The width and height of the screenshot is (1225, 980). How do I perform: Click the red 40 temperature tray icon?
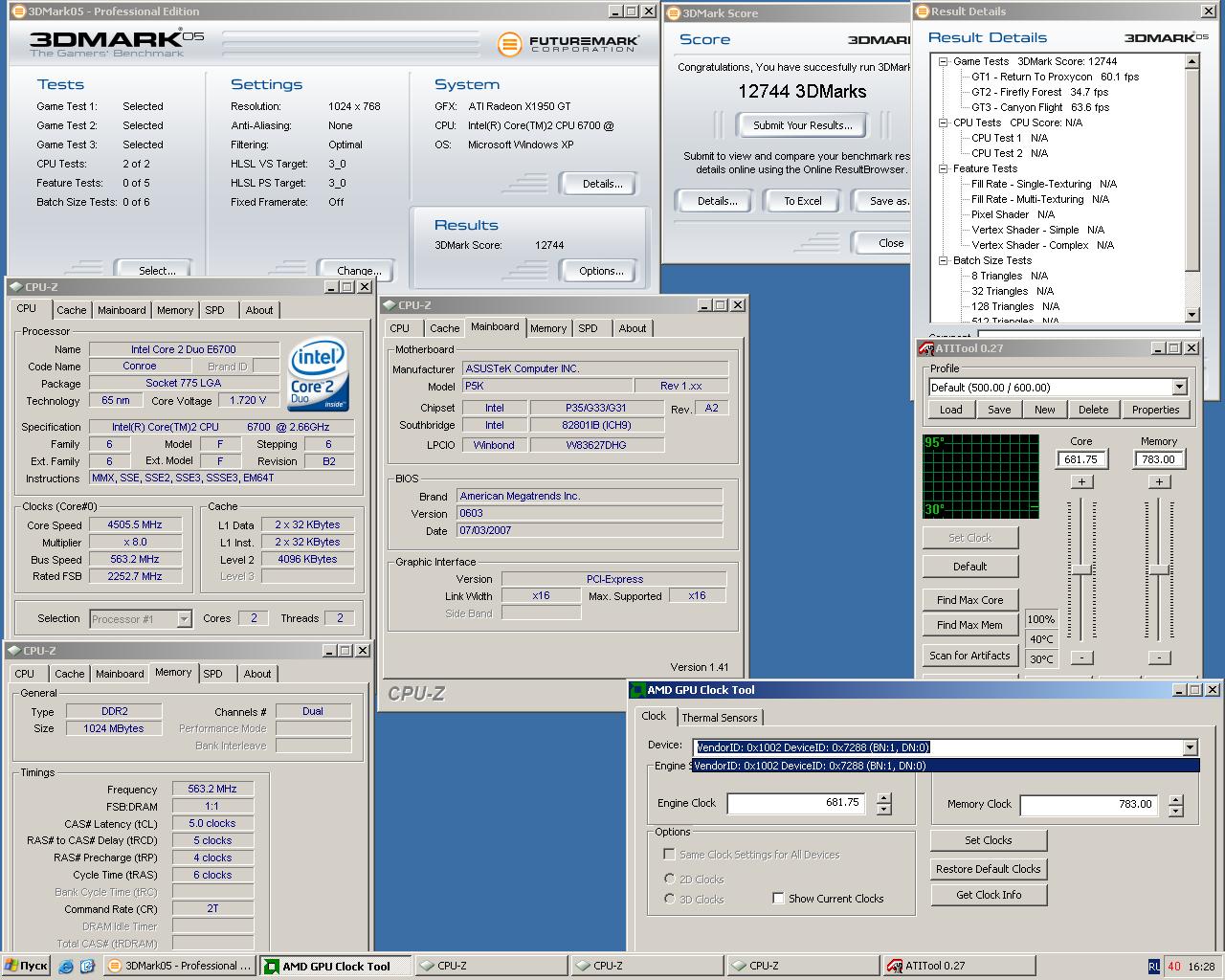point(1174,967)
